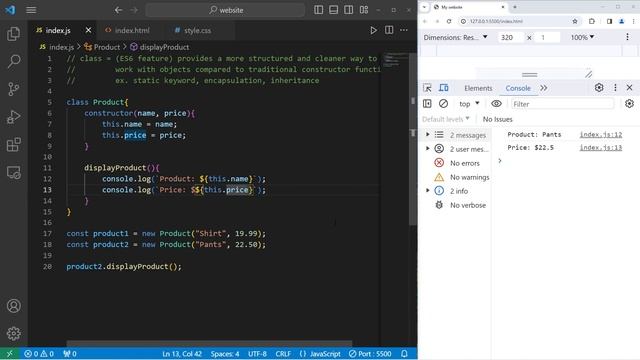Toggle the console sidebar
Screen dimensions: 640x360
pos(427,104)
